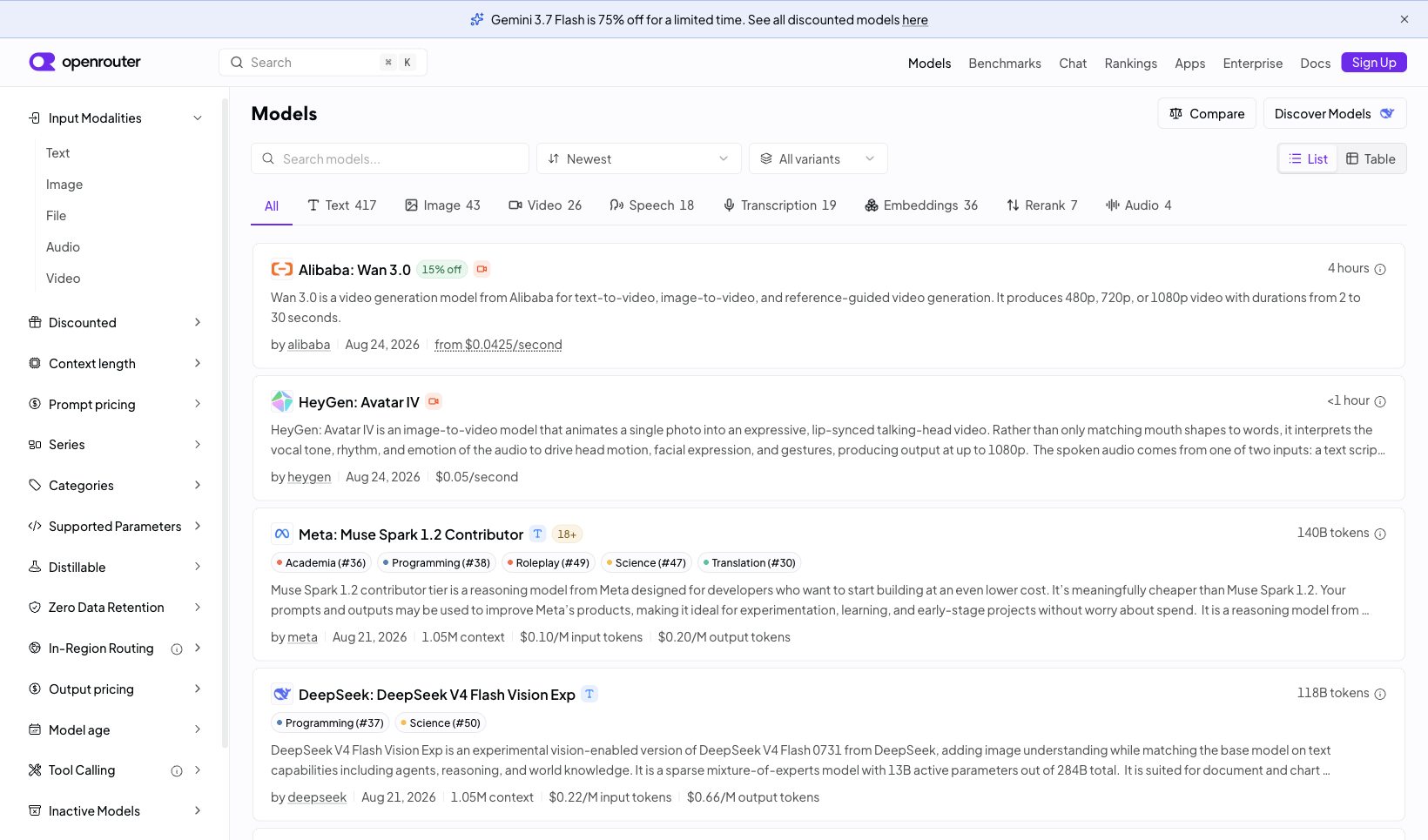Open the alibaba provider link
Screen dimensions: 1428x840
309,345
